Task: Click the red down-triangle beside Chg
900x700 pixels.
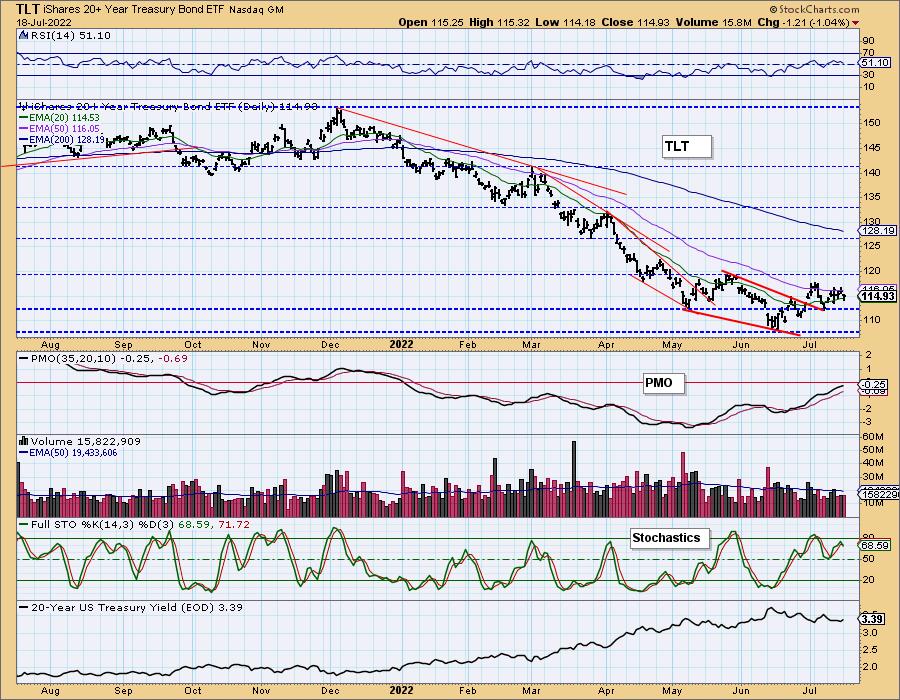Action: point(856,23)
